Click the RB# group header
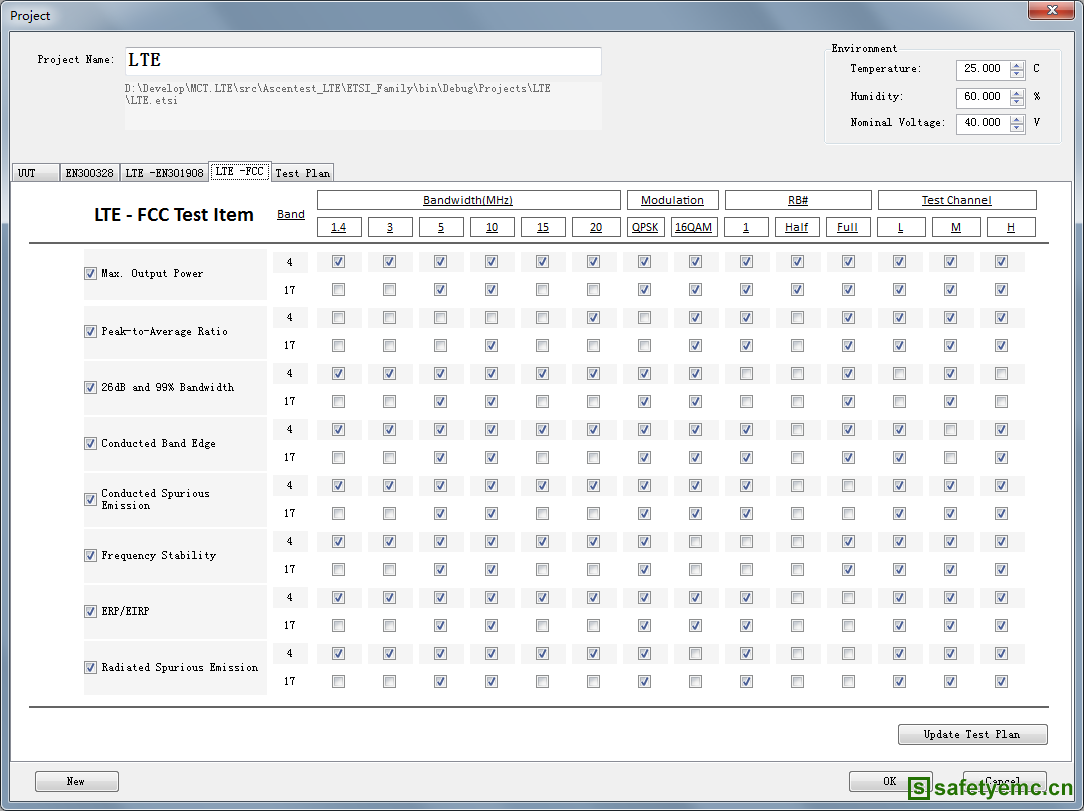1084x811 pixels. [x=798, y=201]
